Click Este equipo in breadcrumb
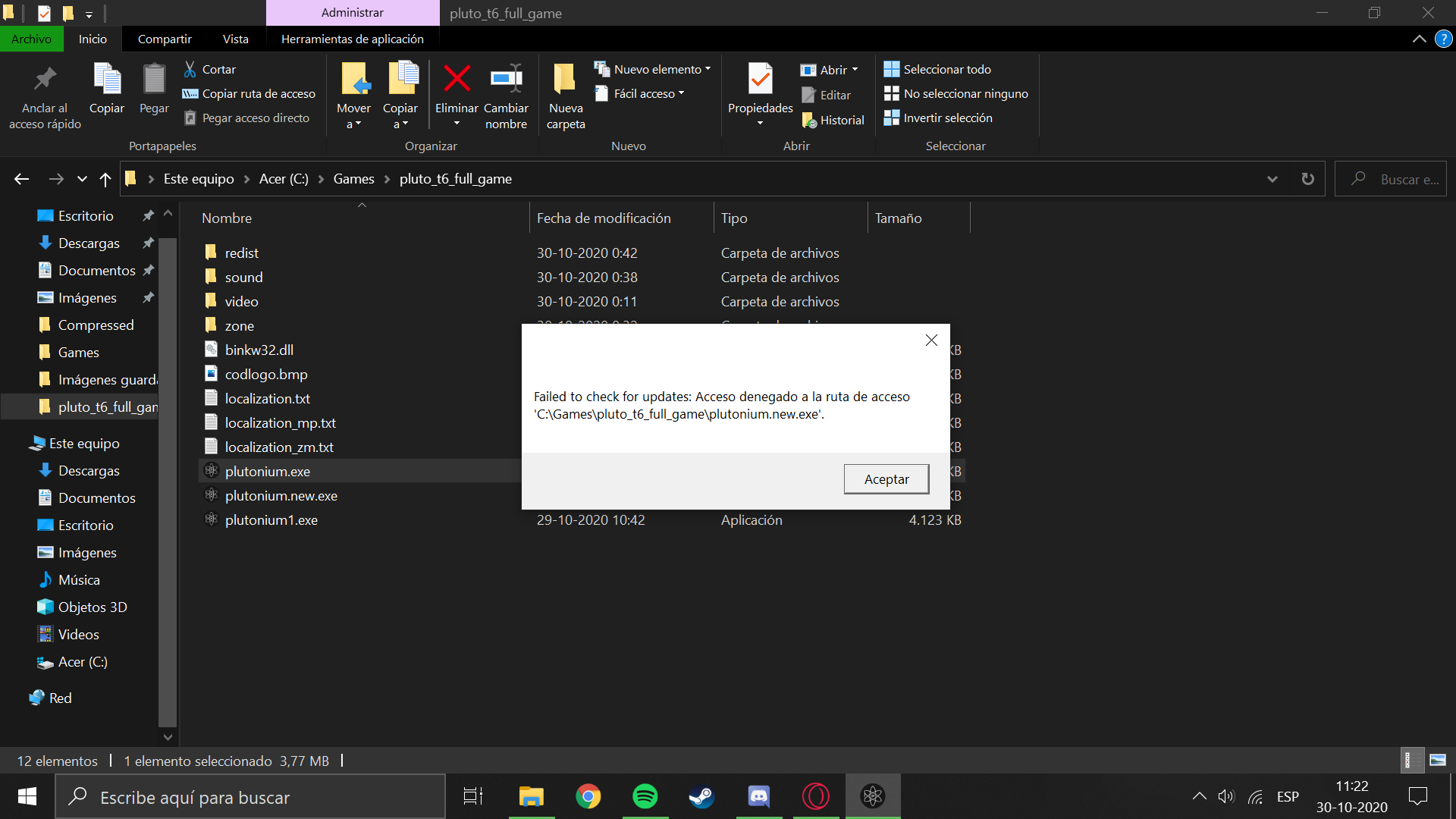This screenshot has height=819, width=1456. click(x=199, y=179)
